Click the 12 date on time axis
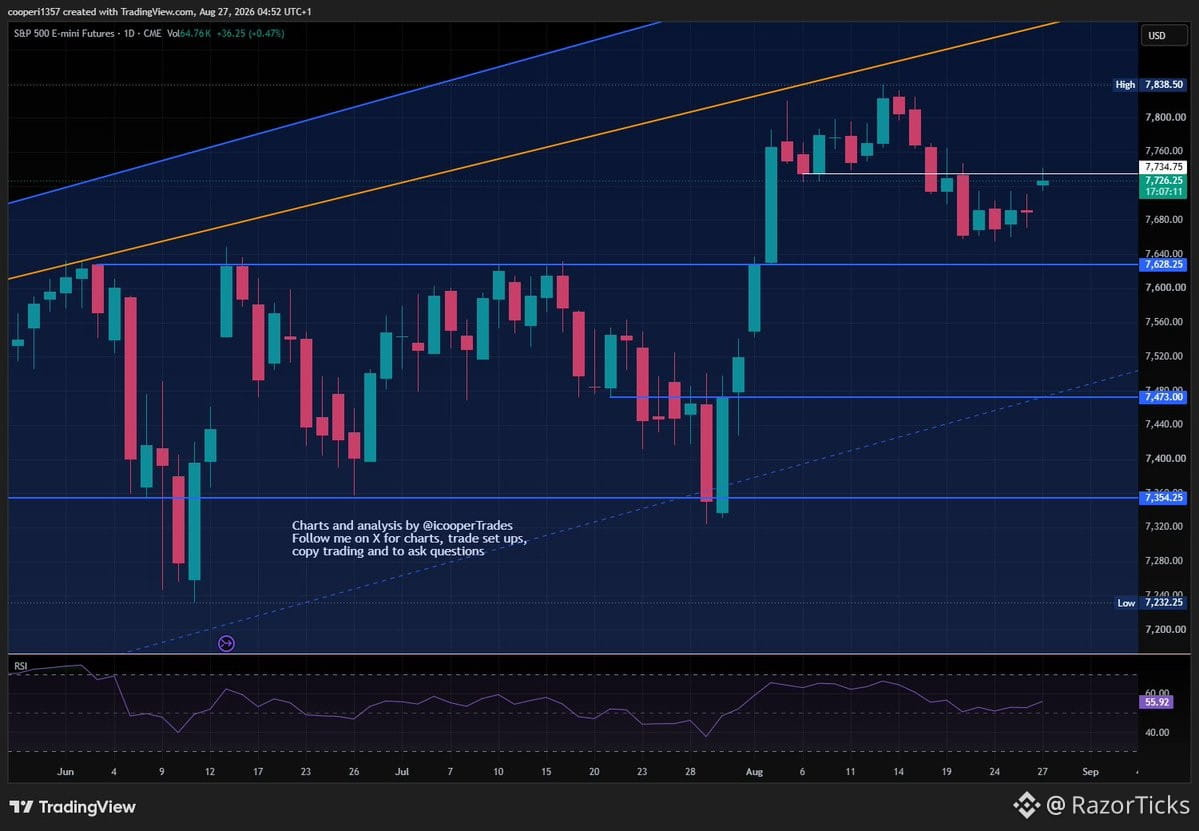This screenshot has width=1199, height=831. 210,771
